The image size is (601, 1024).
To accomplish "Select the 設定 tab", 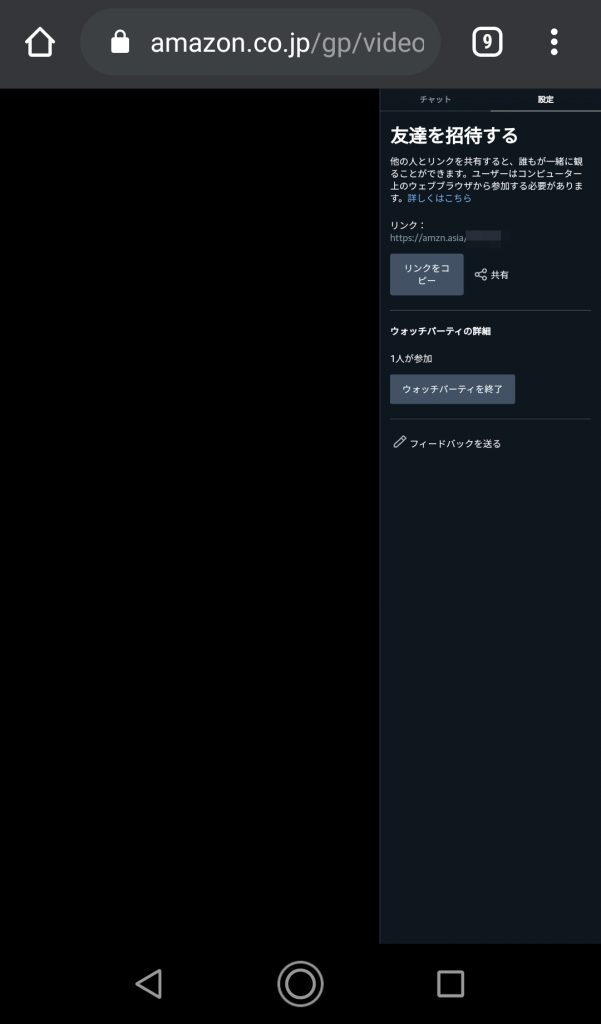I will point(545,99).
